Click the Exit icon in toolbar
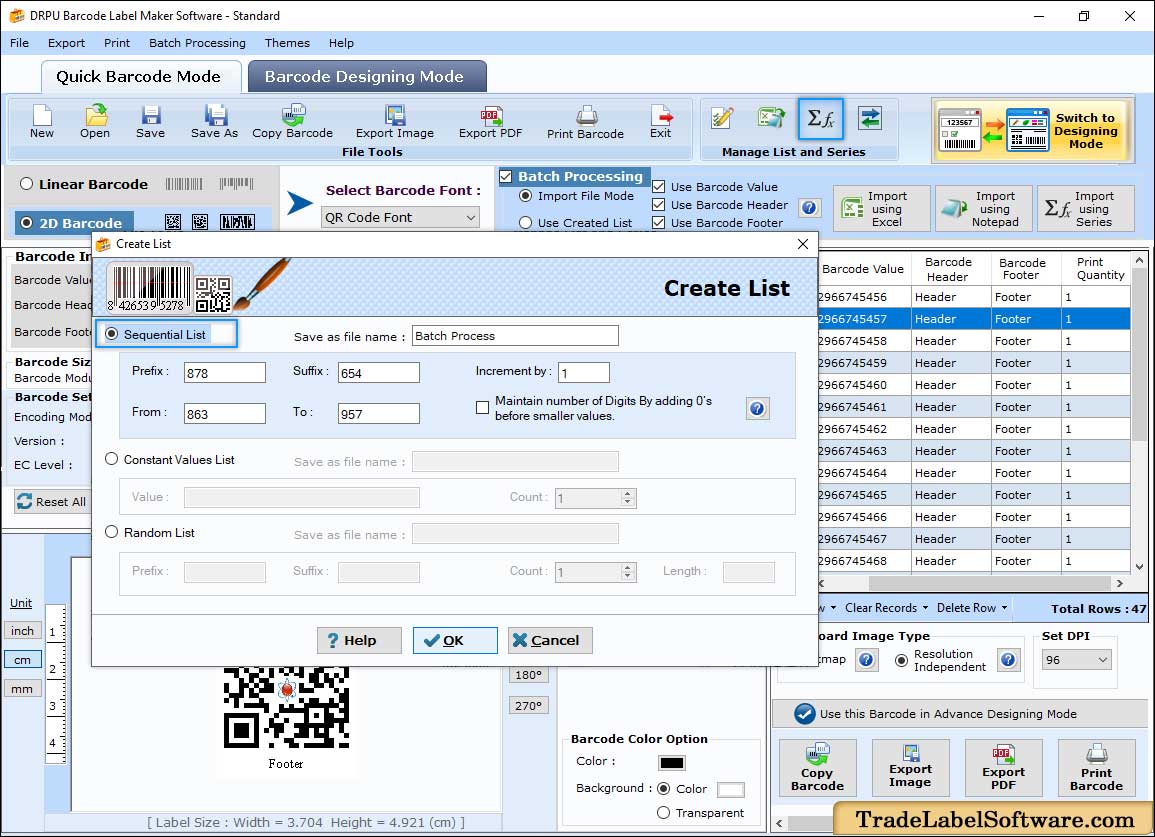This screenshot has width=1155, height=837. click(661, 122)
